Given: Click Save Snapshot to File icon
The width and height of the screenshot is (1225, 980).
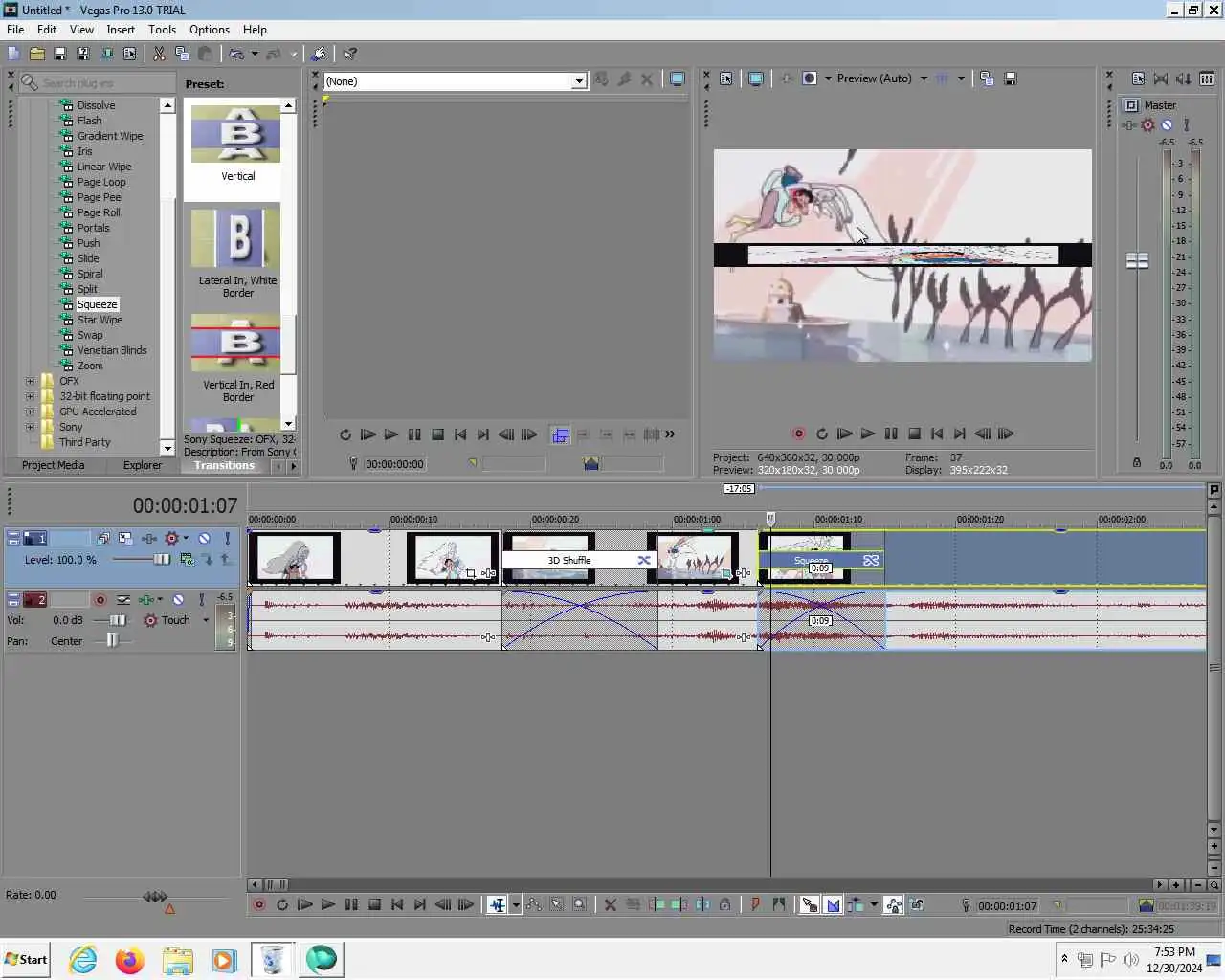Looking at the screenshot, I should (x=1010, y=78).
